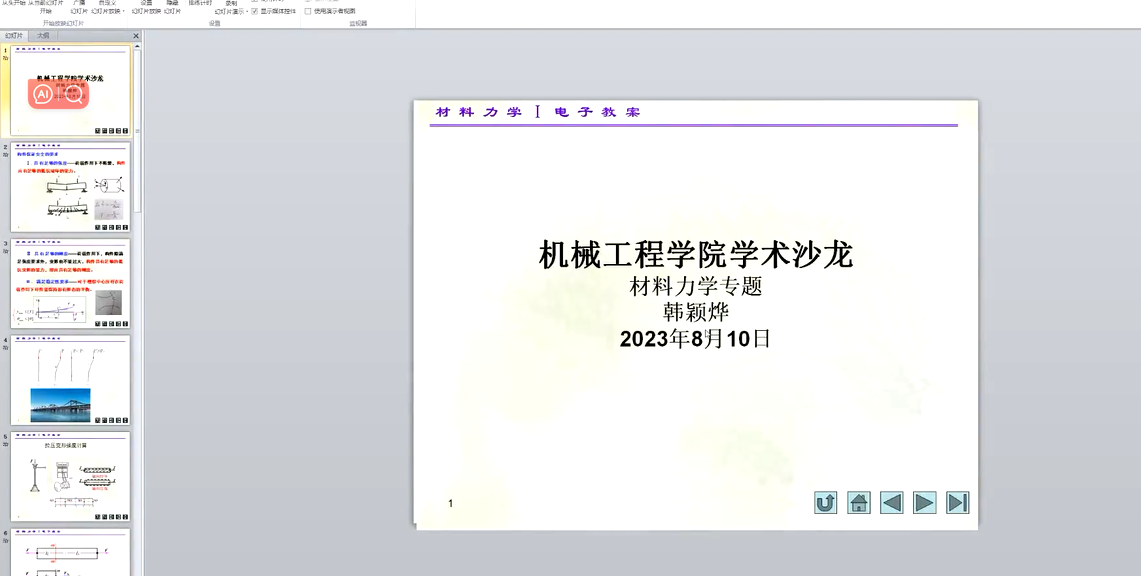
Task: Click the 隐藏幻灯片 button in the ribbon
Action: click(172, 8)
